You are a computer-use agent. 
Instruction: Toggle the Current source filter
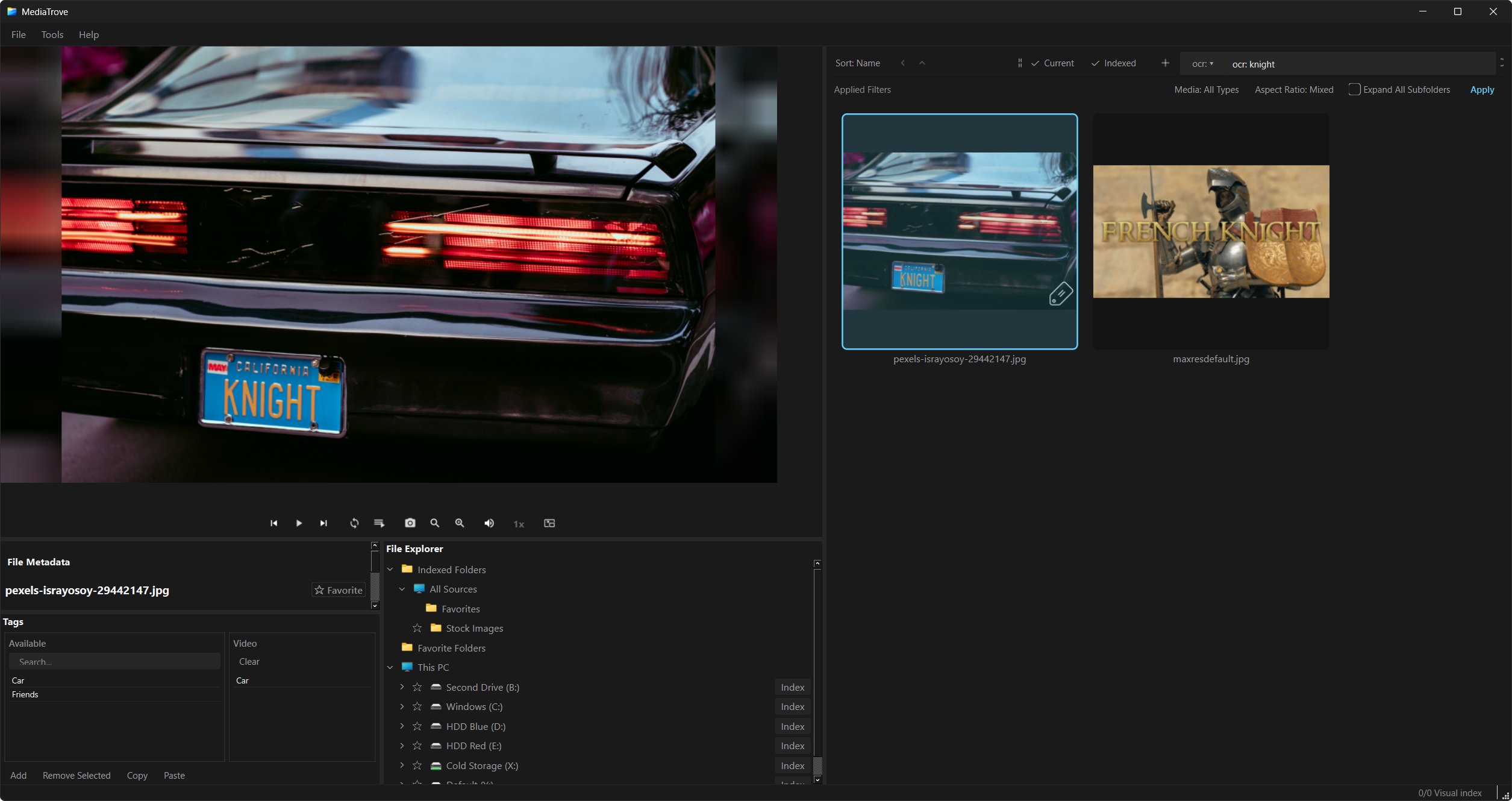pyautogui.click(x=1052, y=63)
